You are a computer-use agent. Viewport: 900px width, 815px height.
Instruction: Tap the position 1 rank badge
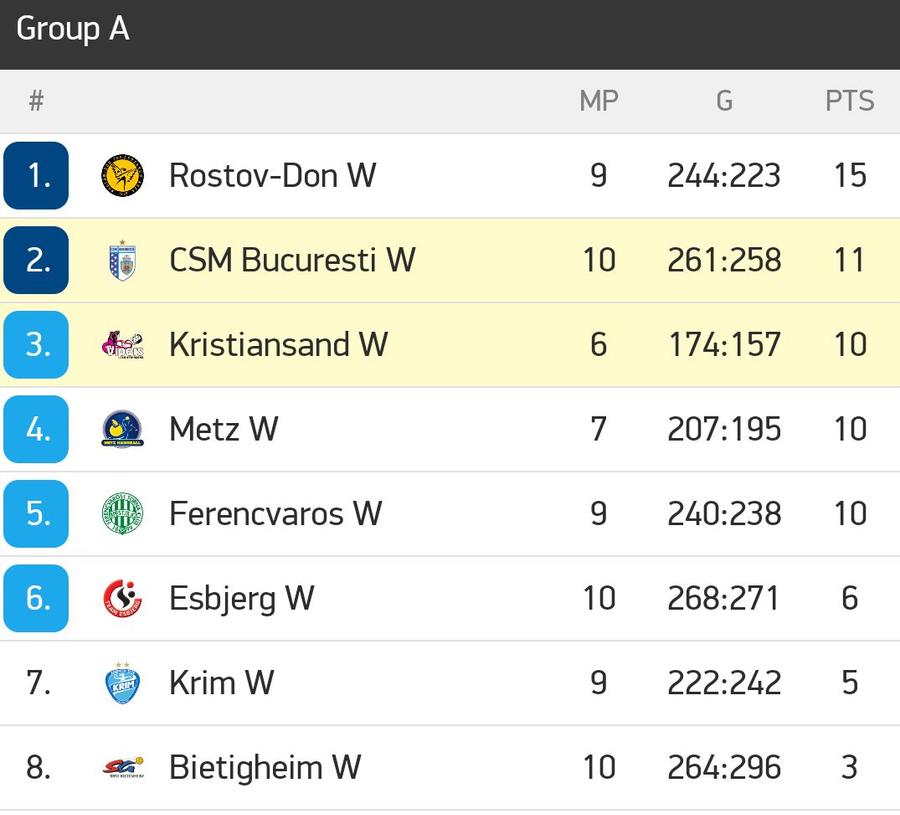[x=36, y=176]
